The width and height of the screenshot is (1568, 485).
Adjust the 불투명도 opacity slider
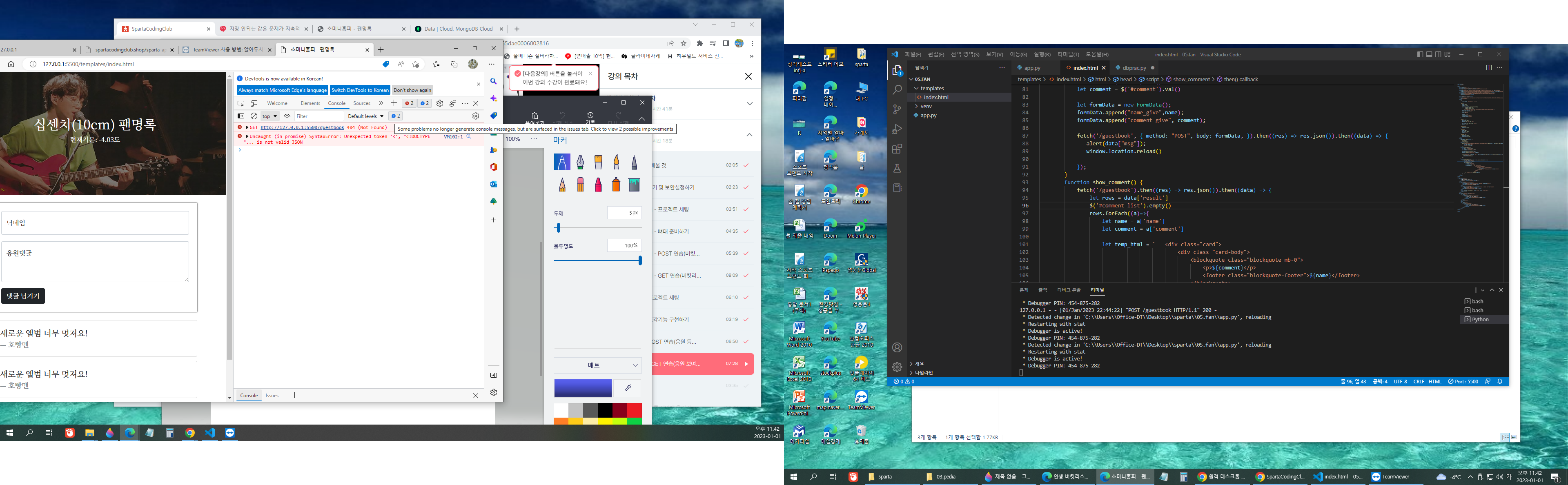click(598, 260)
